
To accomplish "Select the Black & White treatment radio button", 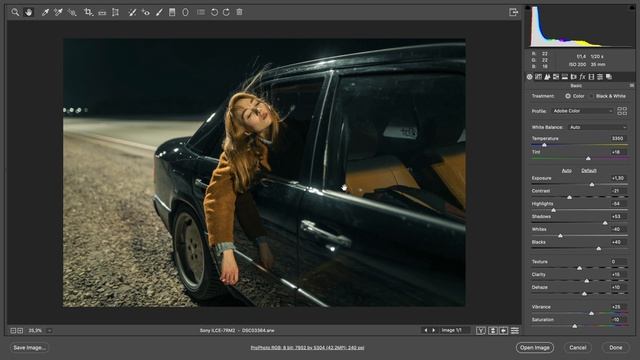I will 591,96.
